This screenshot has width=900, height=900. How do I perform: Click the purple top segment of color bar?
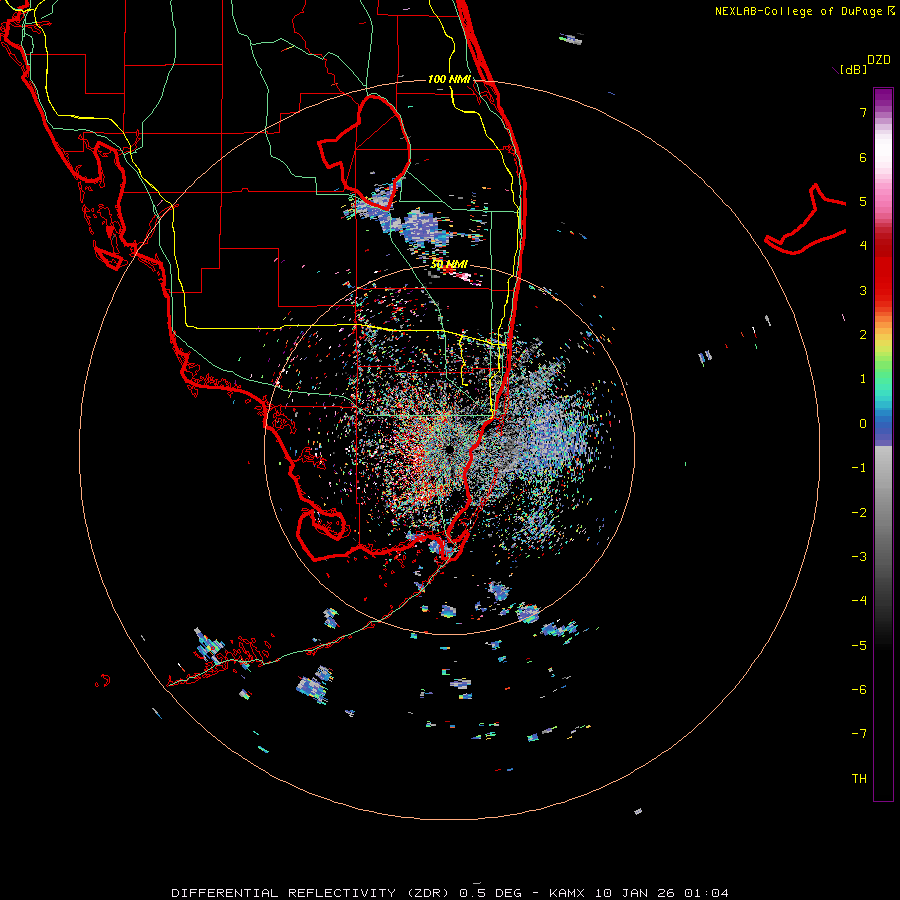point(883,99)
